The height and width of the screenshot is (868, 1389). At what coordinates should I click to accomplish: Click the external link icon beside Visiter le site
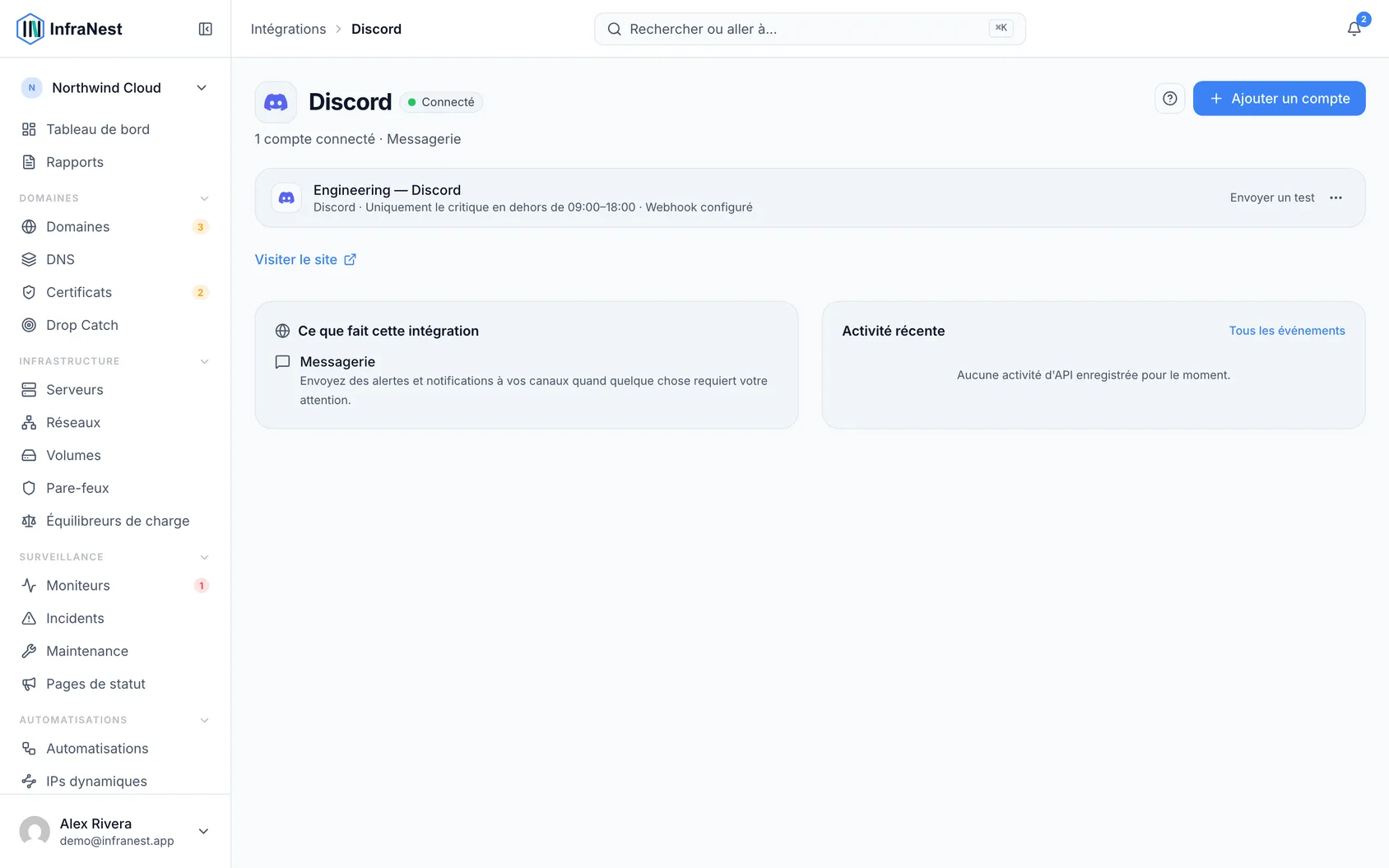350,259
